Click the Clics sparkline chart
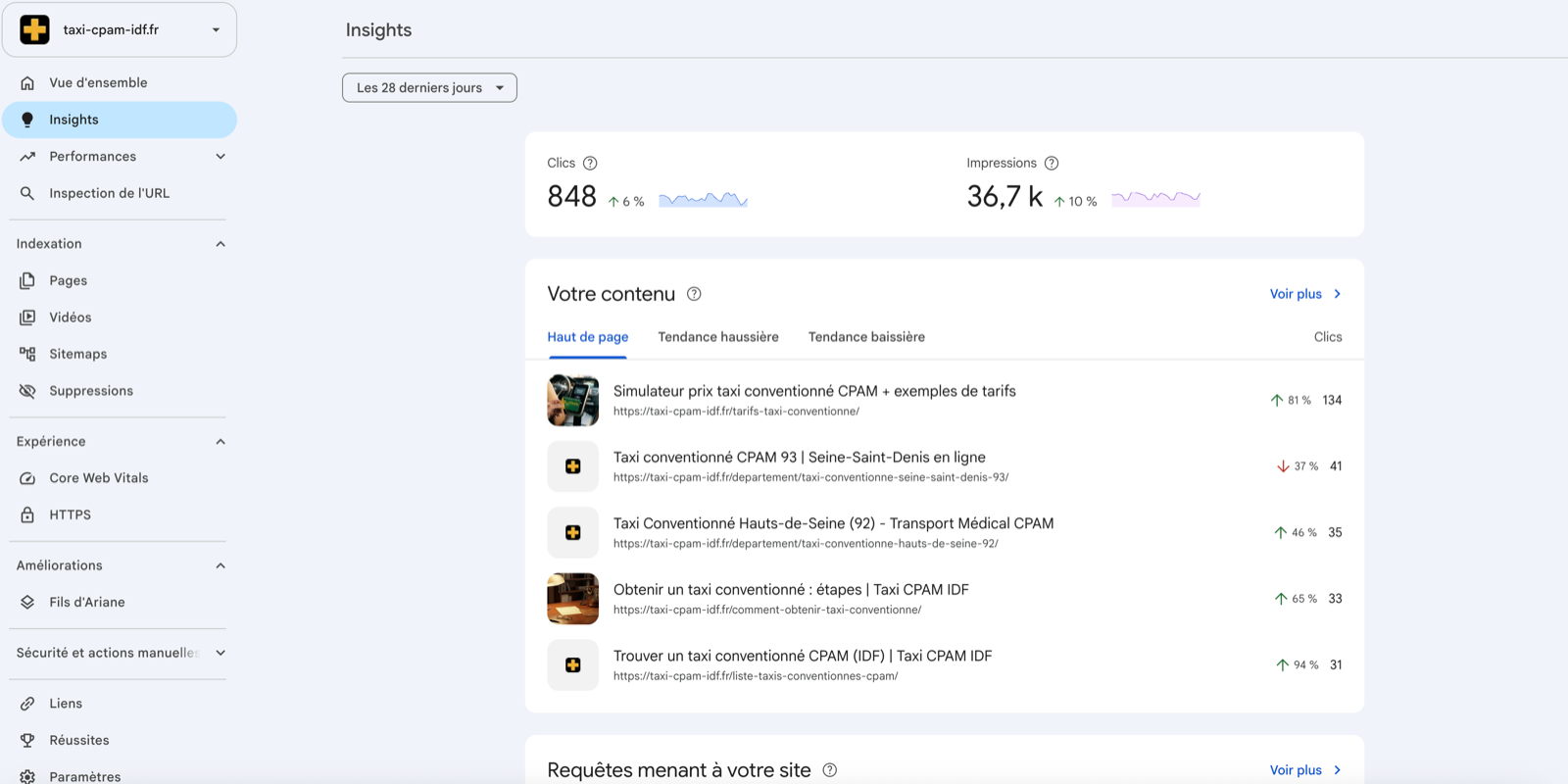 click(x=703, y=200)
